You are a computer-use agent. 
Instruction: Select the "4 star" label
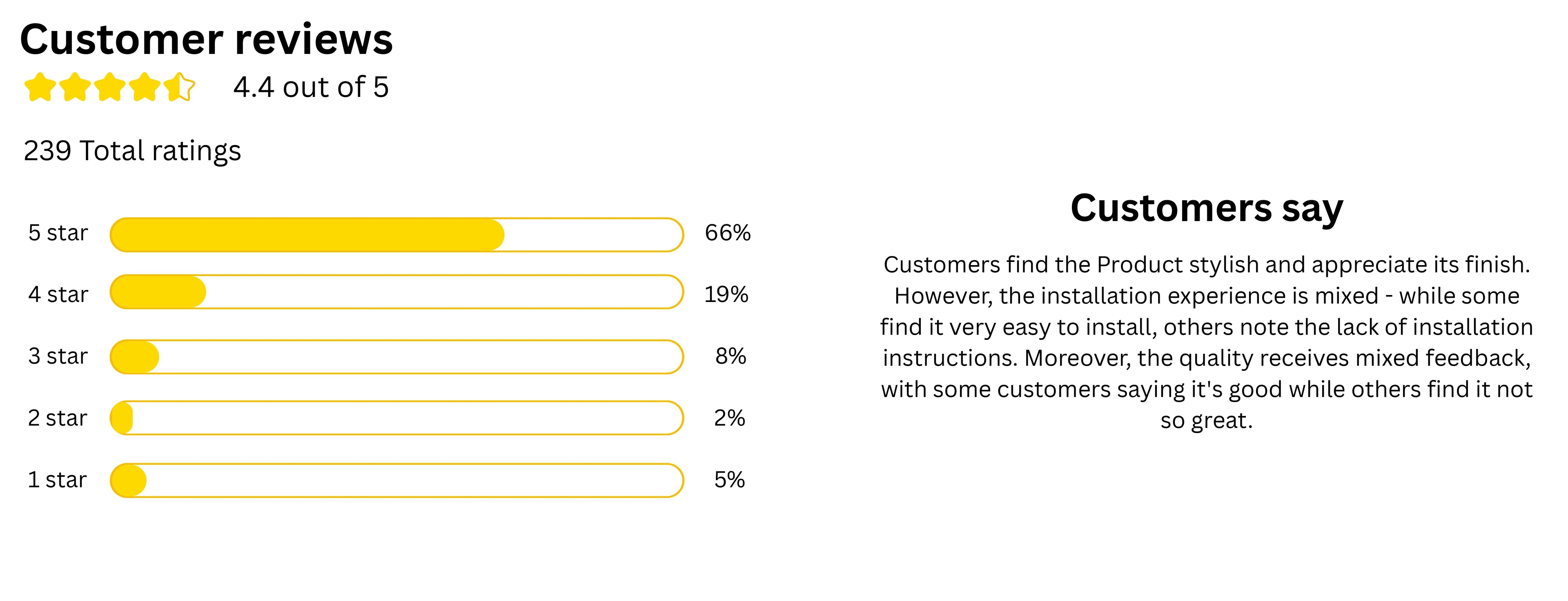[x=58, y=294]
